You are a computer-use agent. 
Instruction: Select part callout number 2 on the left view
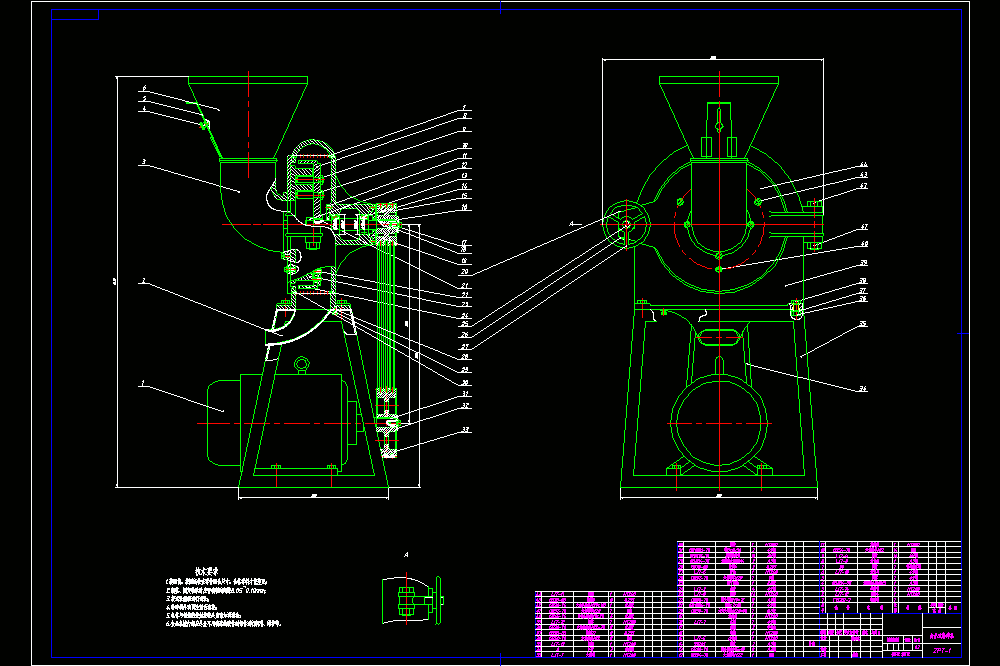143,281
